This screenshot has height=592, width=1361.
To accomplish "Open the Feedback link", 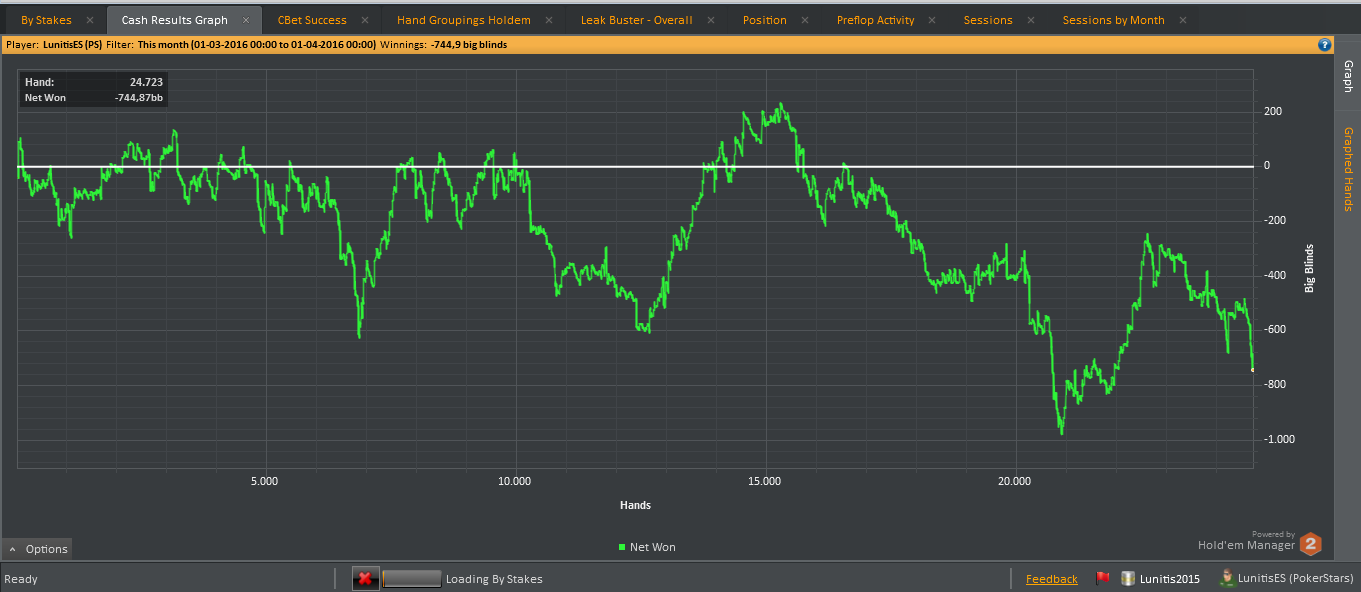I will [x=1052, y=579].
